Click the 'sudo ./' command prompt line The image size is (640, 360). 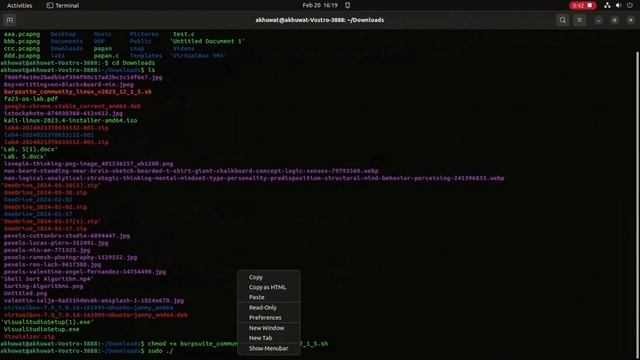coord(87,351)
